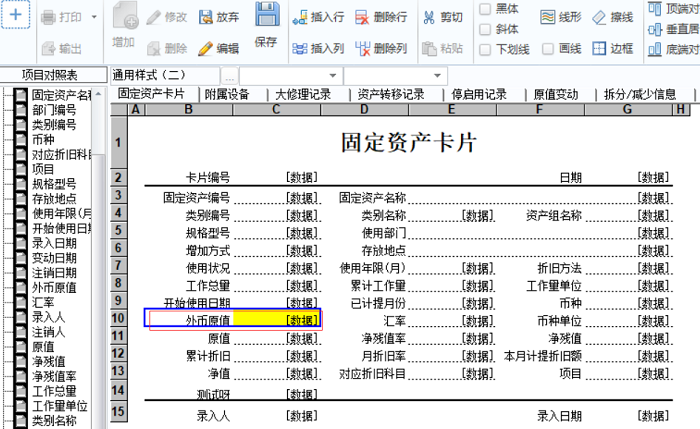The image size is (700, 429).
Task: Click the 输出 export icon
Action: [x=48, y=48]
